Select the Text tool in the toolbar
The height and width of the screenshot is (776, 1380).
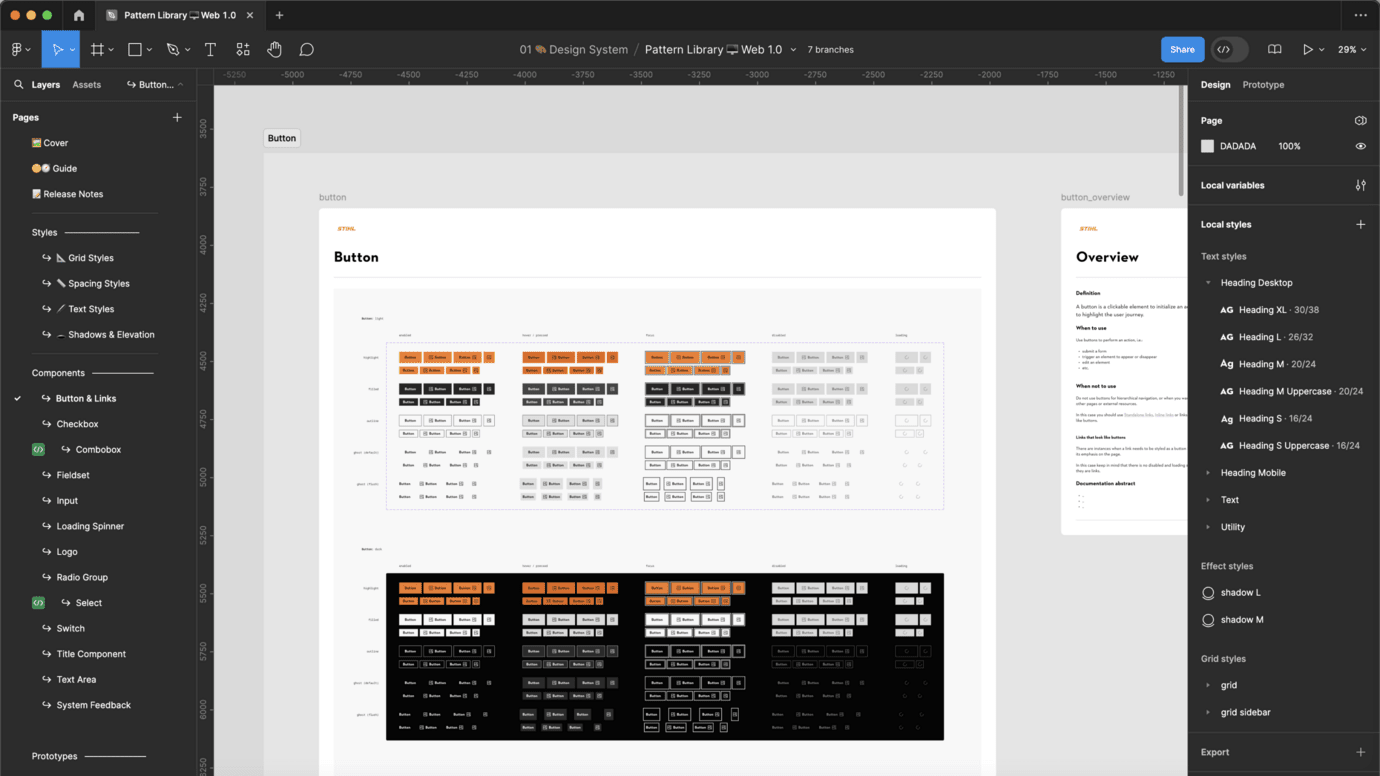tap(210, 49)
